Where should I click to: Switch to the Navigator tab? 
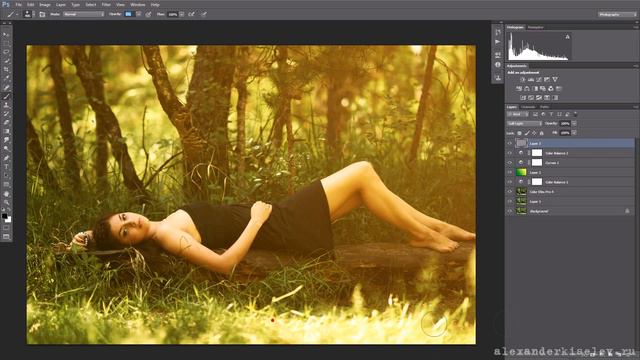tap(536, 27)
